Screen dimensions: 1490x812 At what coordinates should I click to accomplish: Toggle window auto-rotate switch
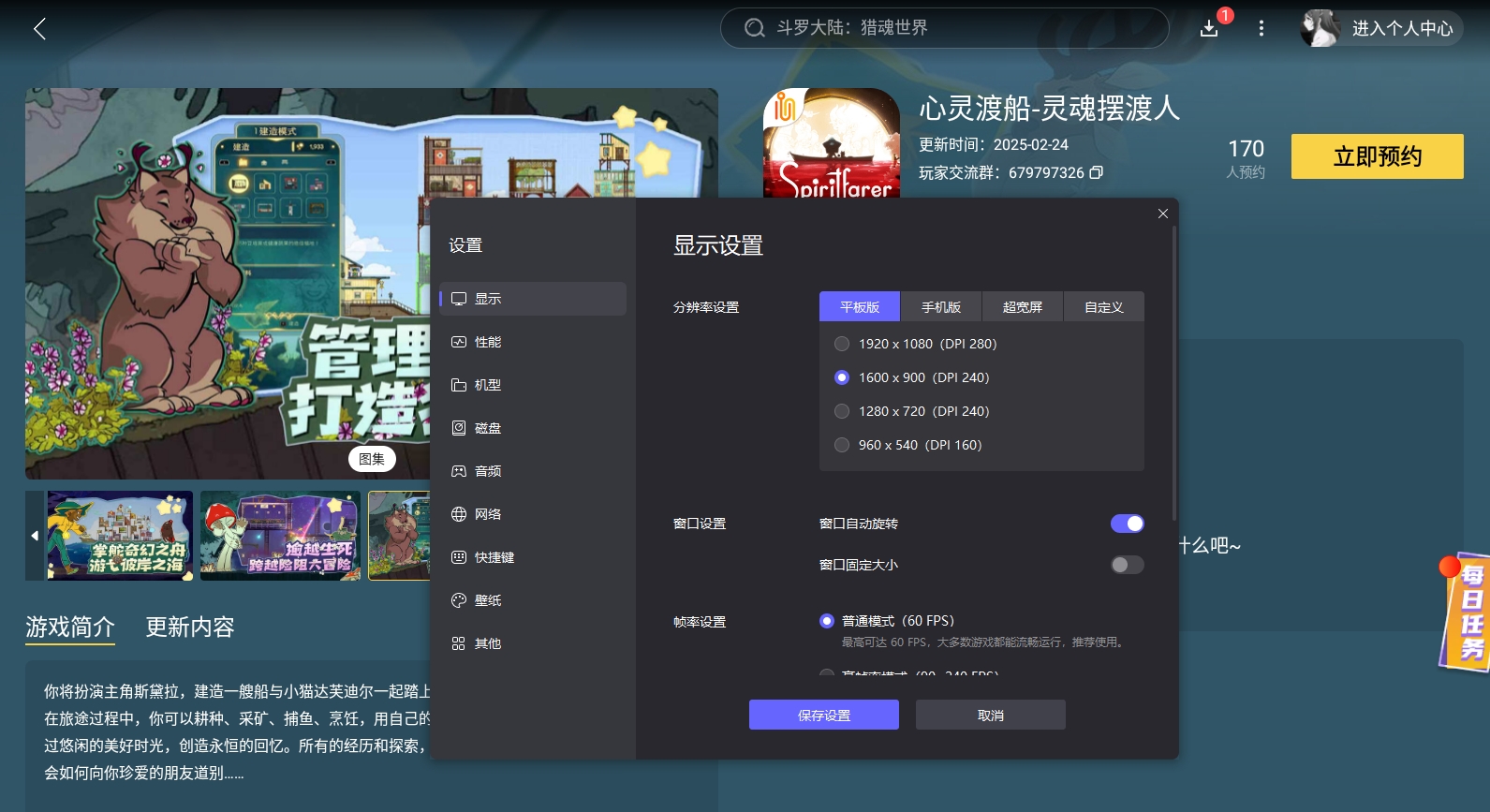click(1128, 524)
